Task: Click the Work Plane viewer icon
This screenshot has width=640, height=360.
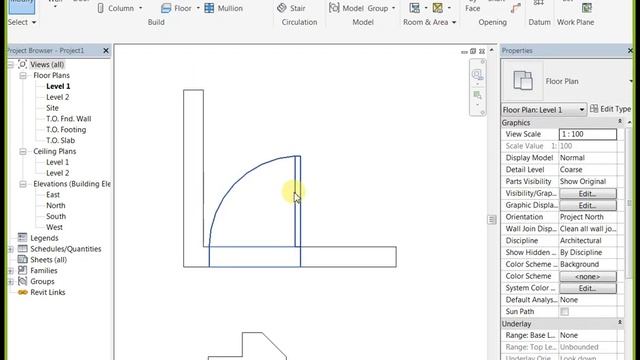Action: point(587,8)
